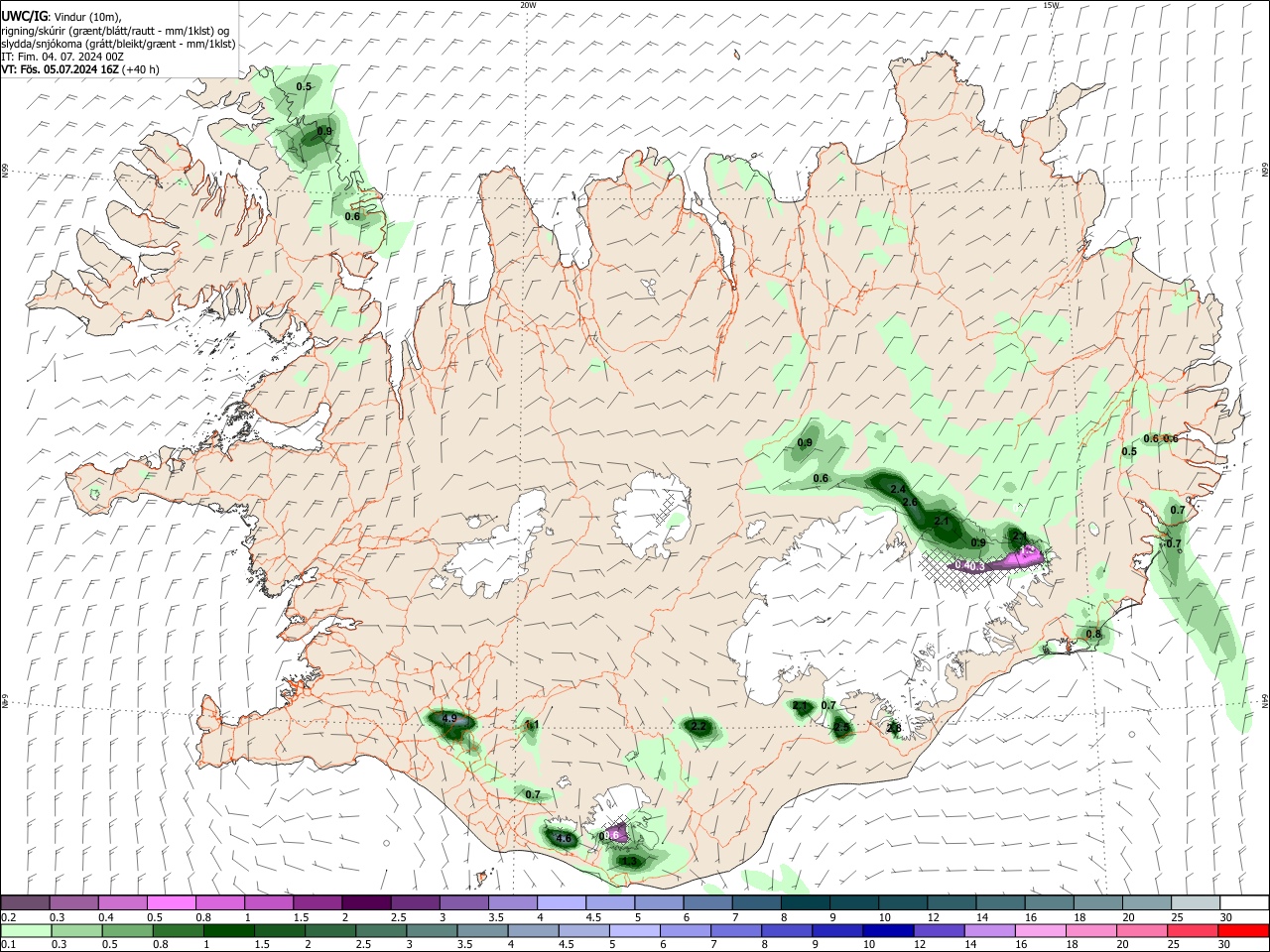1270x952 pixels.
Task: Click the palest green swatch starting the rain scale
Action: [26, 931]
